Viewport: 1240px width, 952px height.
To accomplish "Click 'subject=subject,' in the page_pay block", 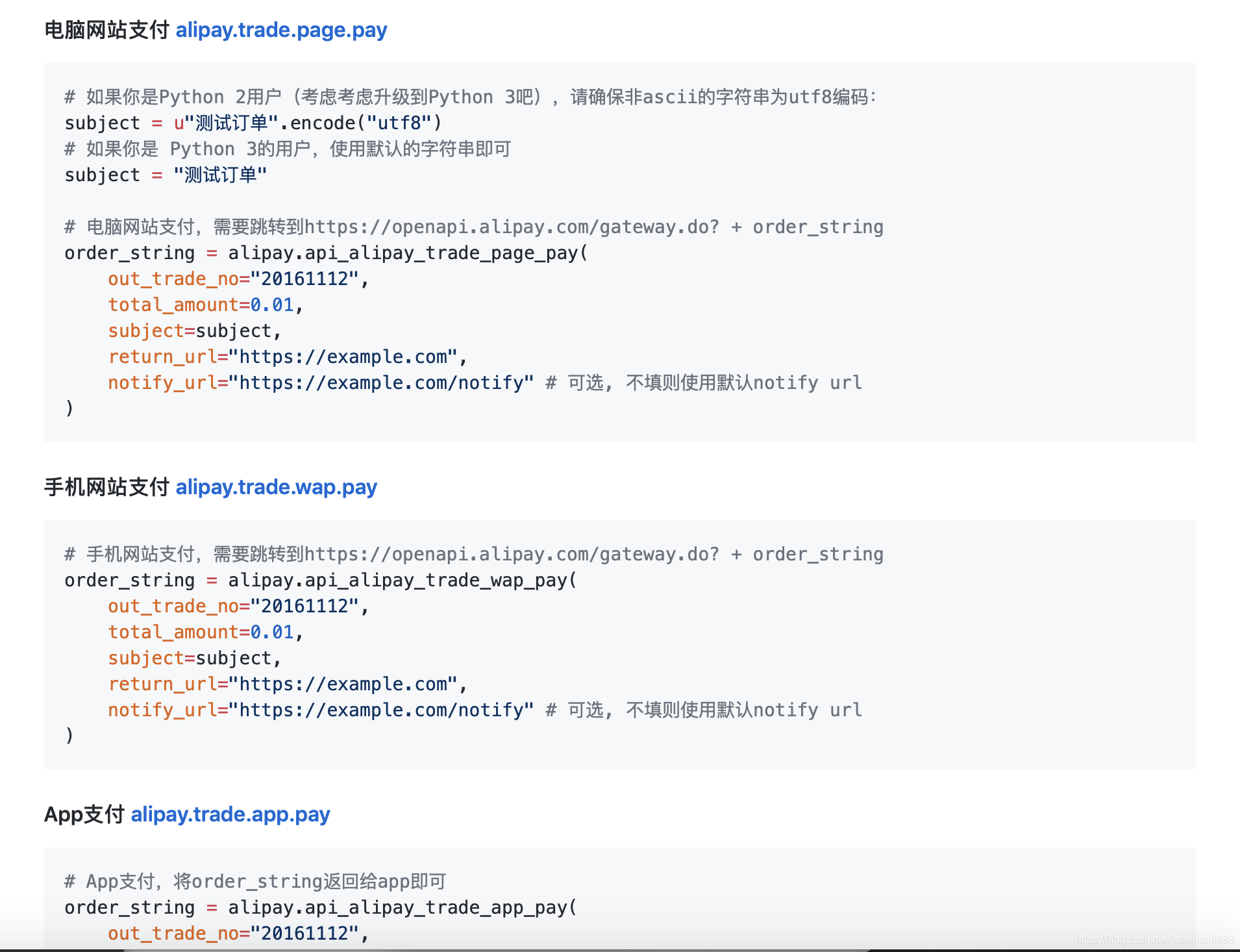I will tap(195, 331).
